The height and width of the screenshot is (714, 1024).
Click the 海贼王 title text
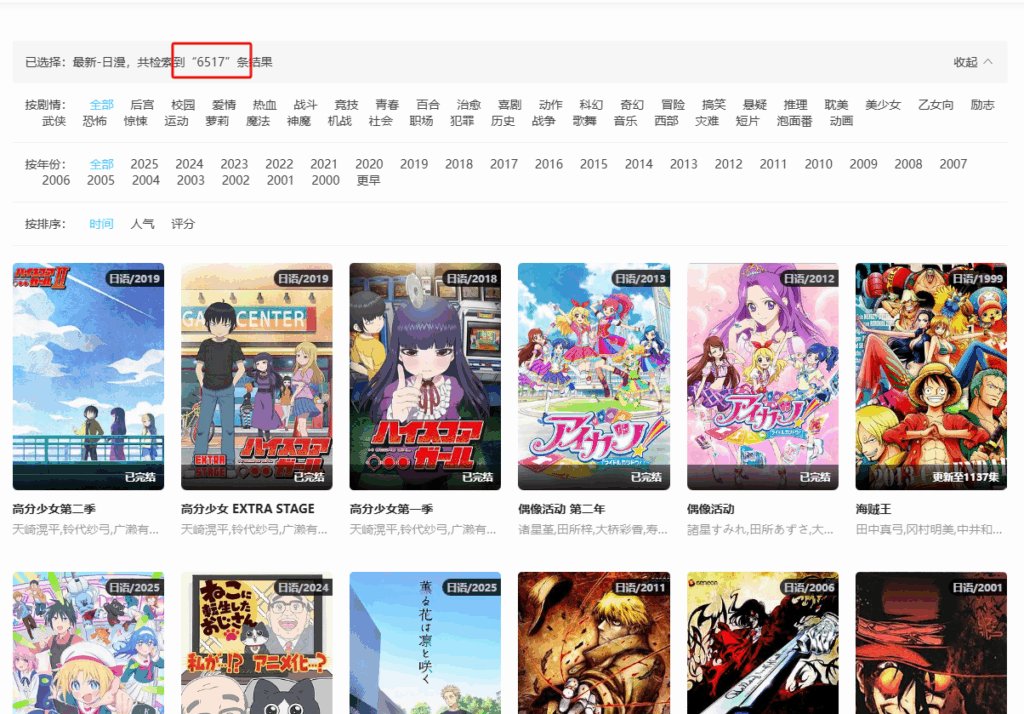coord(873,509)
